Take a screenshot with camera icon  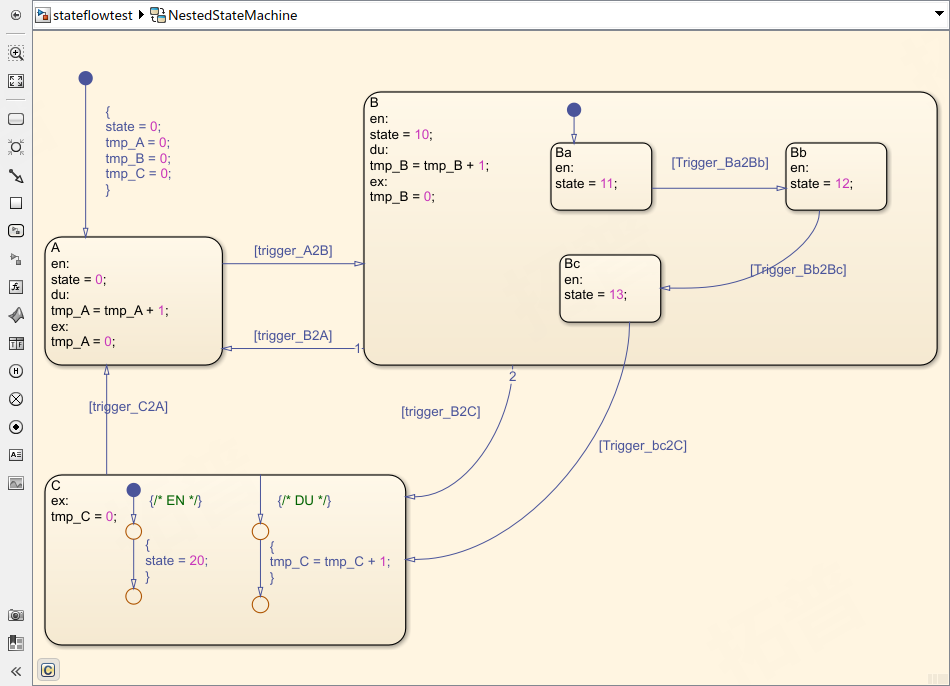[16, 615]
